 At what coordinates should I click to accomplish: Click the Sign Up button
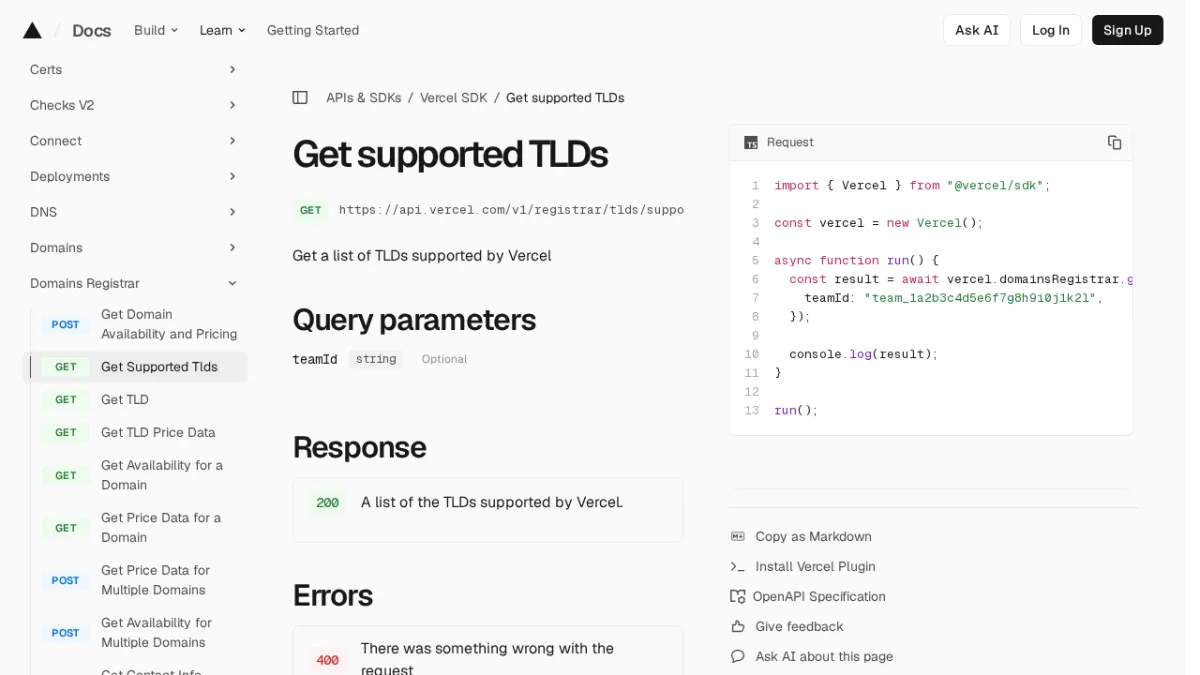(x=1127, y=30)
